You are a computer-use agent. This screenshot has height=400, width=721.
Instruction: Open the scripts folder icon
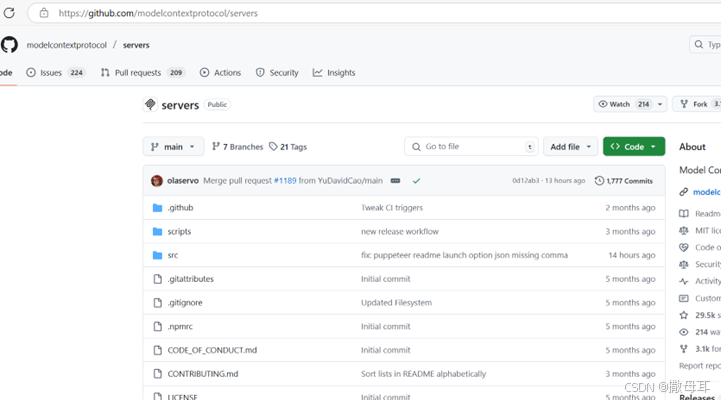(157, 231)
